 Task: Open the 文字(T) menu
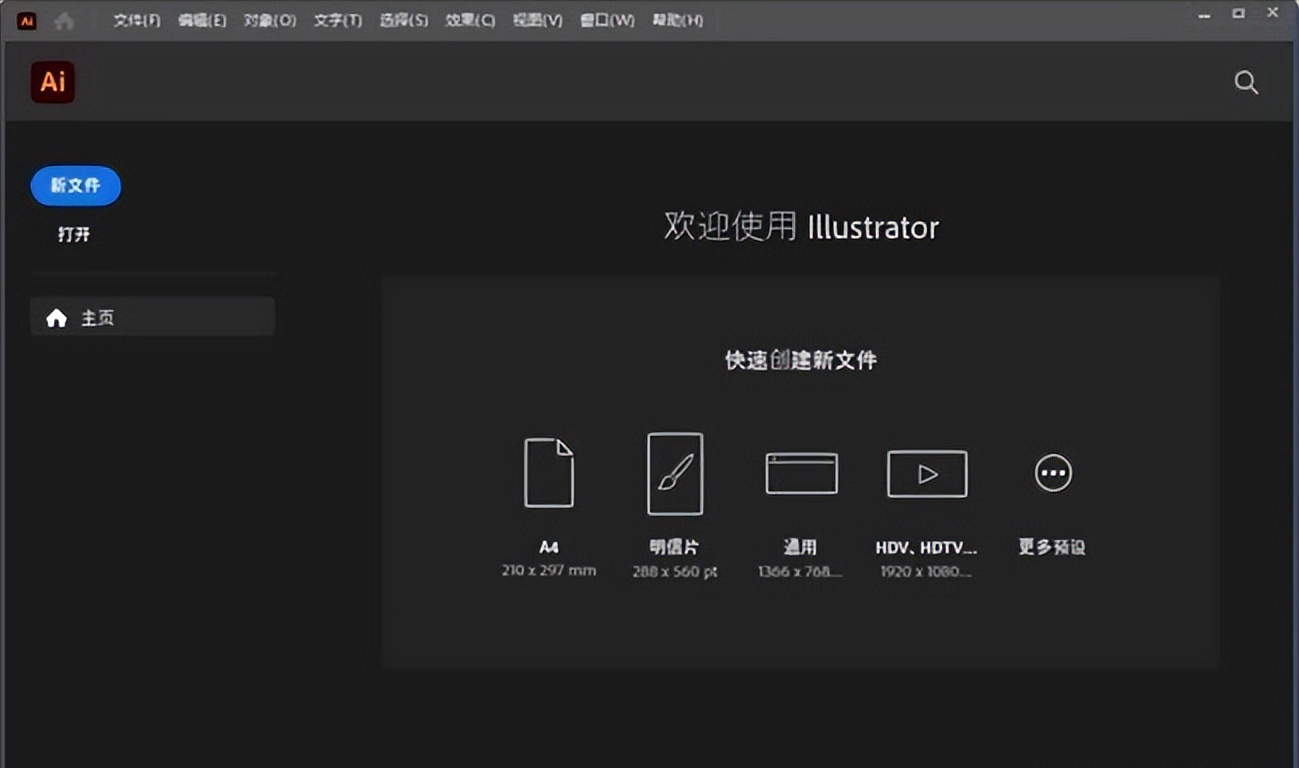click(x=338, y=20)
